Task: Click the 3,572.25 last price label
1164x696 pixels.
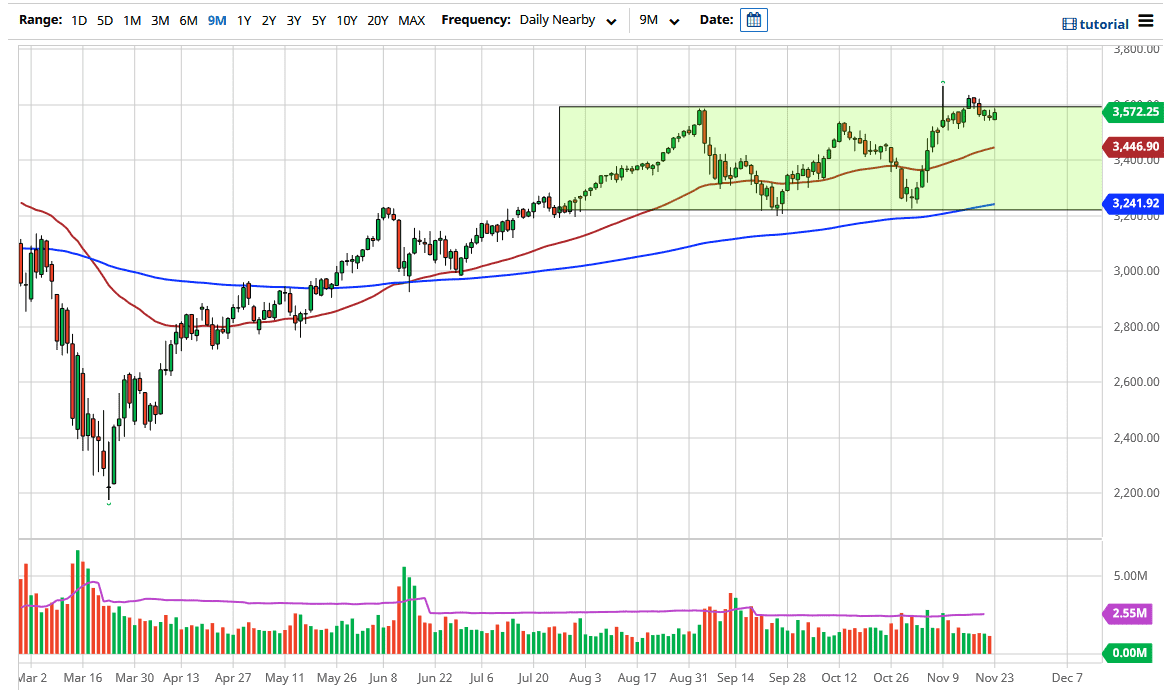Action: click(1134, 112)
